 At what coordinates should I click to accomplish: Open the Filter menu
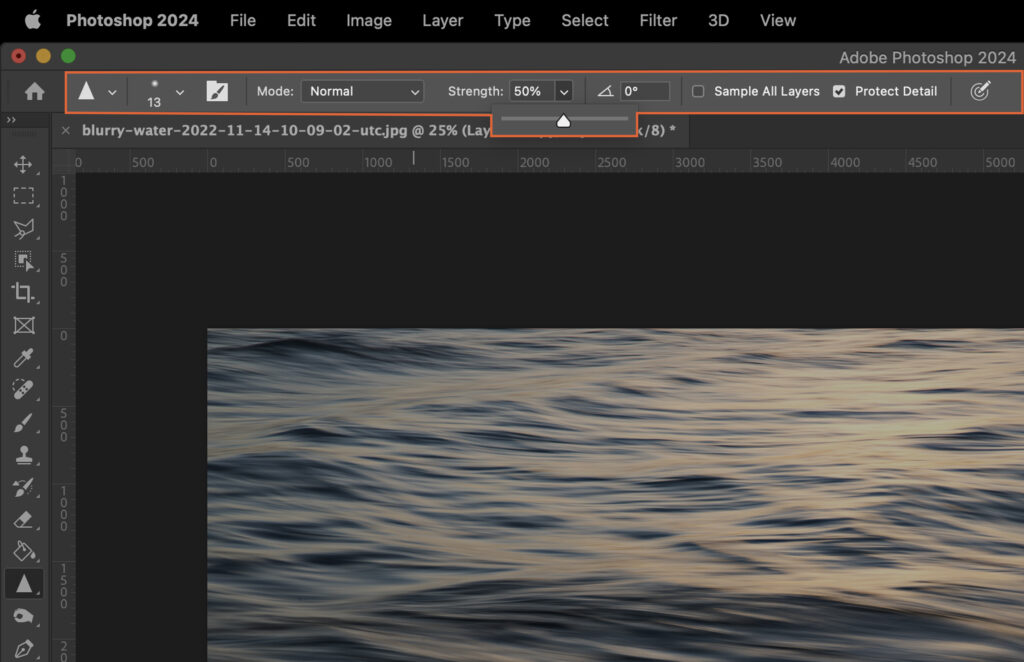click(658, 20)
